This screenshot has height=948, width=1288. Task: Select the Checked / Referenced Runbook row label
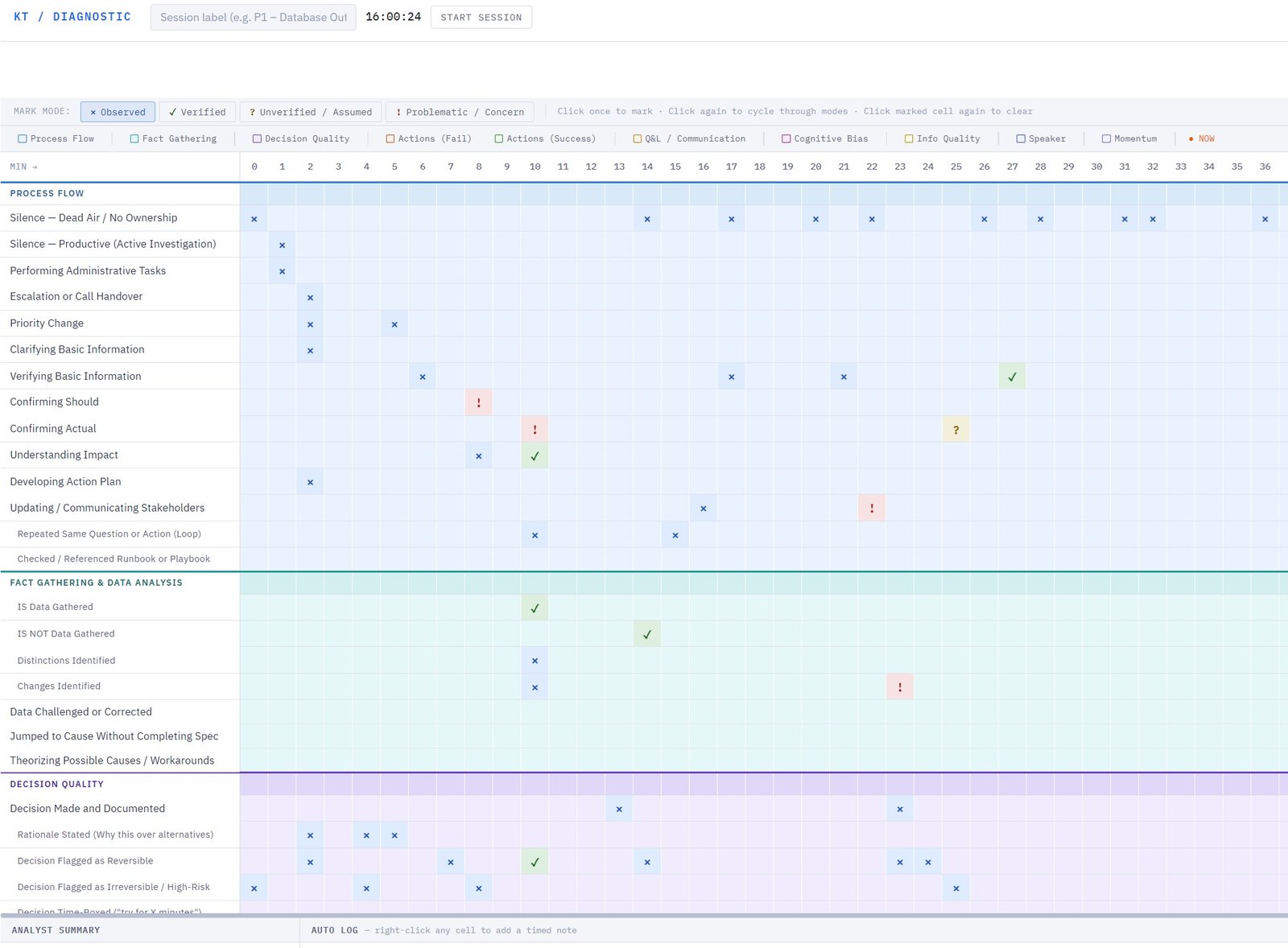pos(114,558)
